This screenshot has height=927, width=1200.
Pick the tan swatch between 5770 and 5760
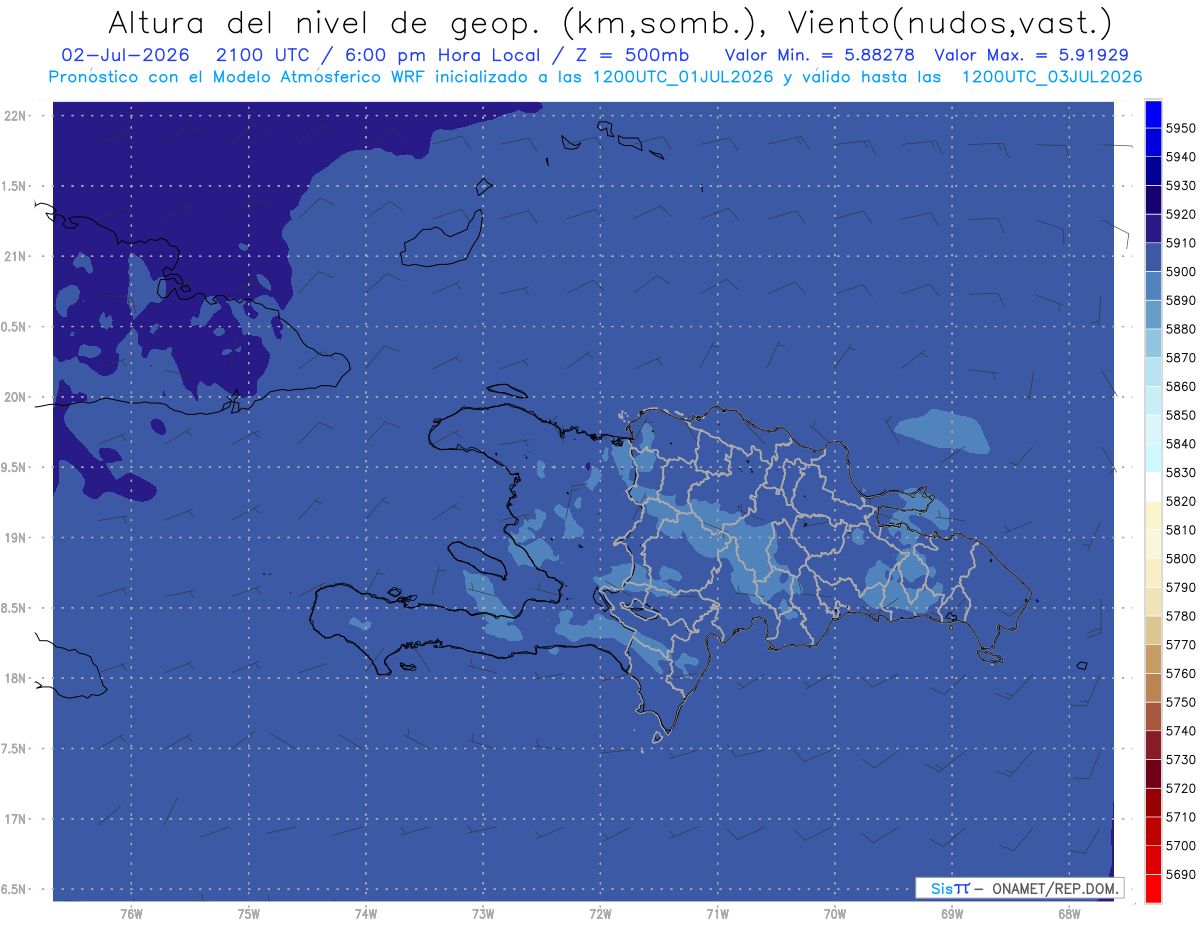(1153, 659)
